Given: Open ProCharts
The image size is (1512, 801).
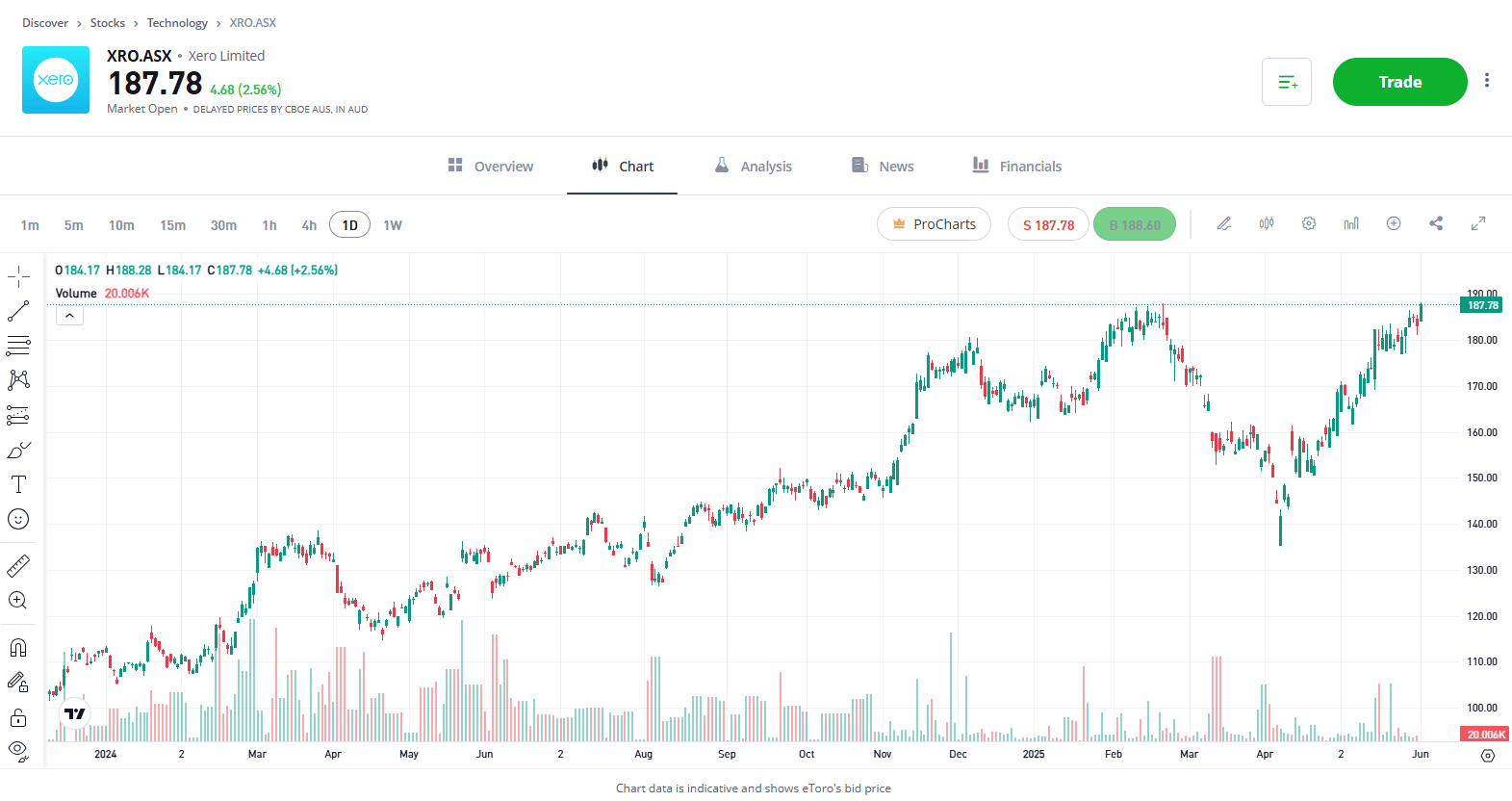Looking at the screenshot, I should [934, 224].
